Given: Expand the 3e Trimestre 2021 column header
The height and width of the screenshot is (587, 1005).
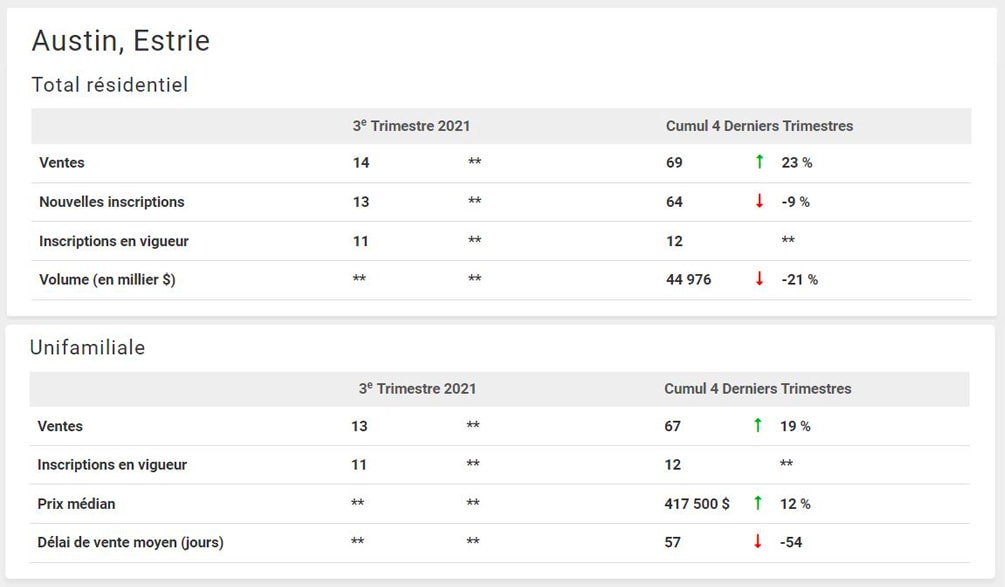Looking at the screenshot, I should 413,126.
